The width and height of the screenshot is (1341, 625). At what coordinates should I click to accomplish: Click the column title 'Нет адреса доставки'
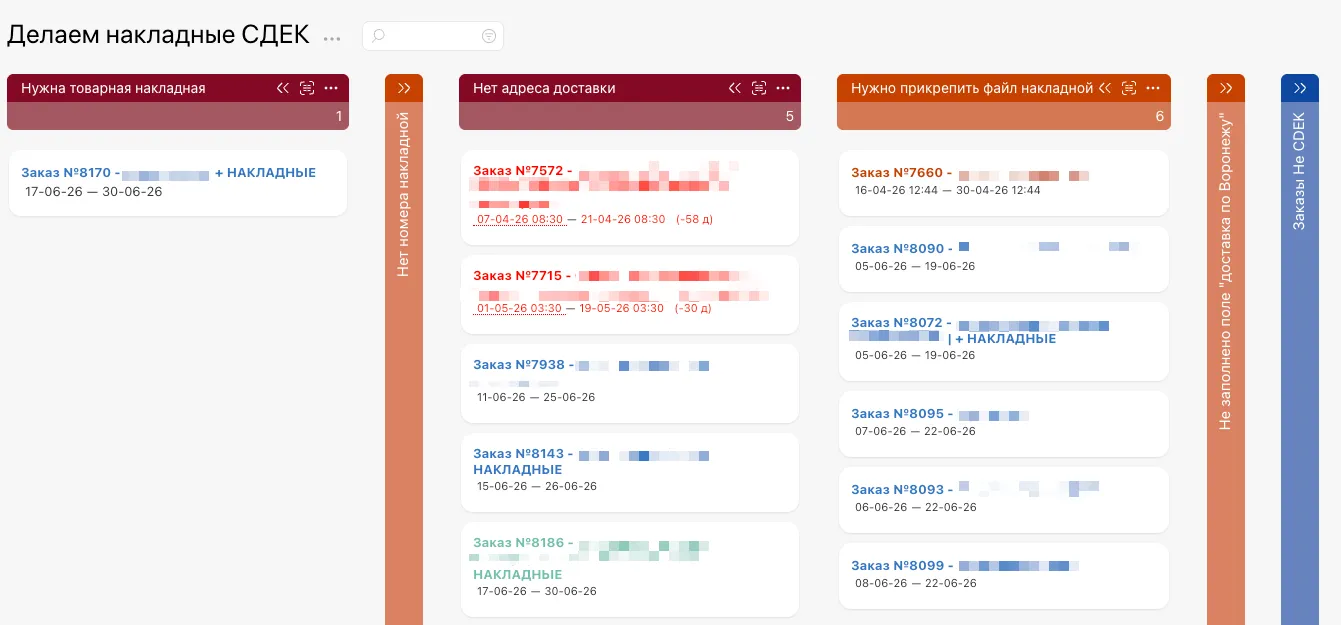click(x=544, y=88)
